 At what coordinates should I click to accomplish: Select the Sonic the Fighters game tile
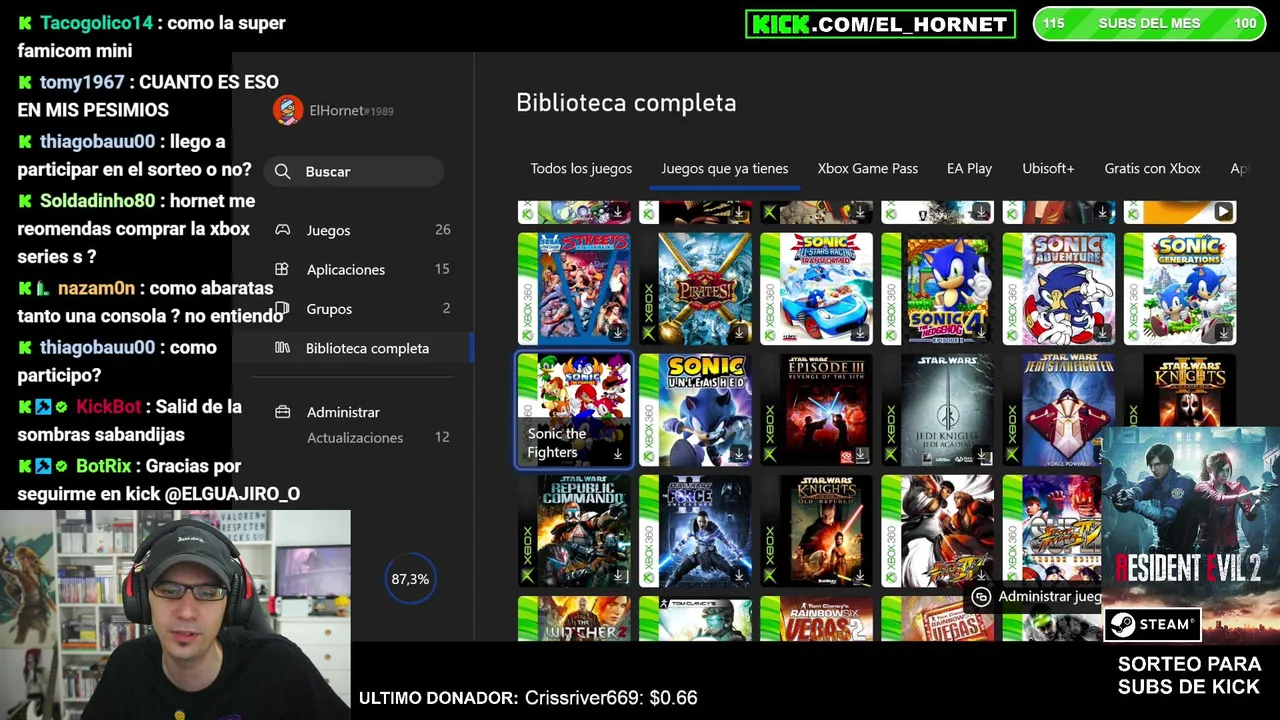coord(574,410)
